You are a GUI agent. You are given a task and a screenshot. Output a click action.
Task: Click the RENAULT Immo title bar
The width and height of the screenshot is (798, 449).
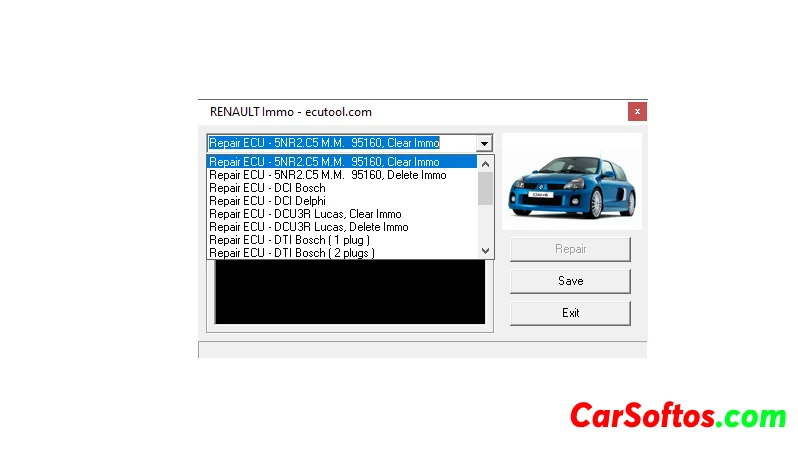tap(400, 111)
